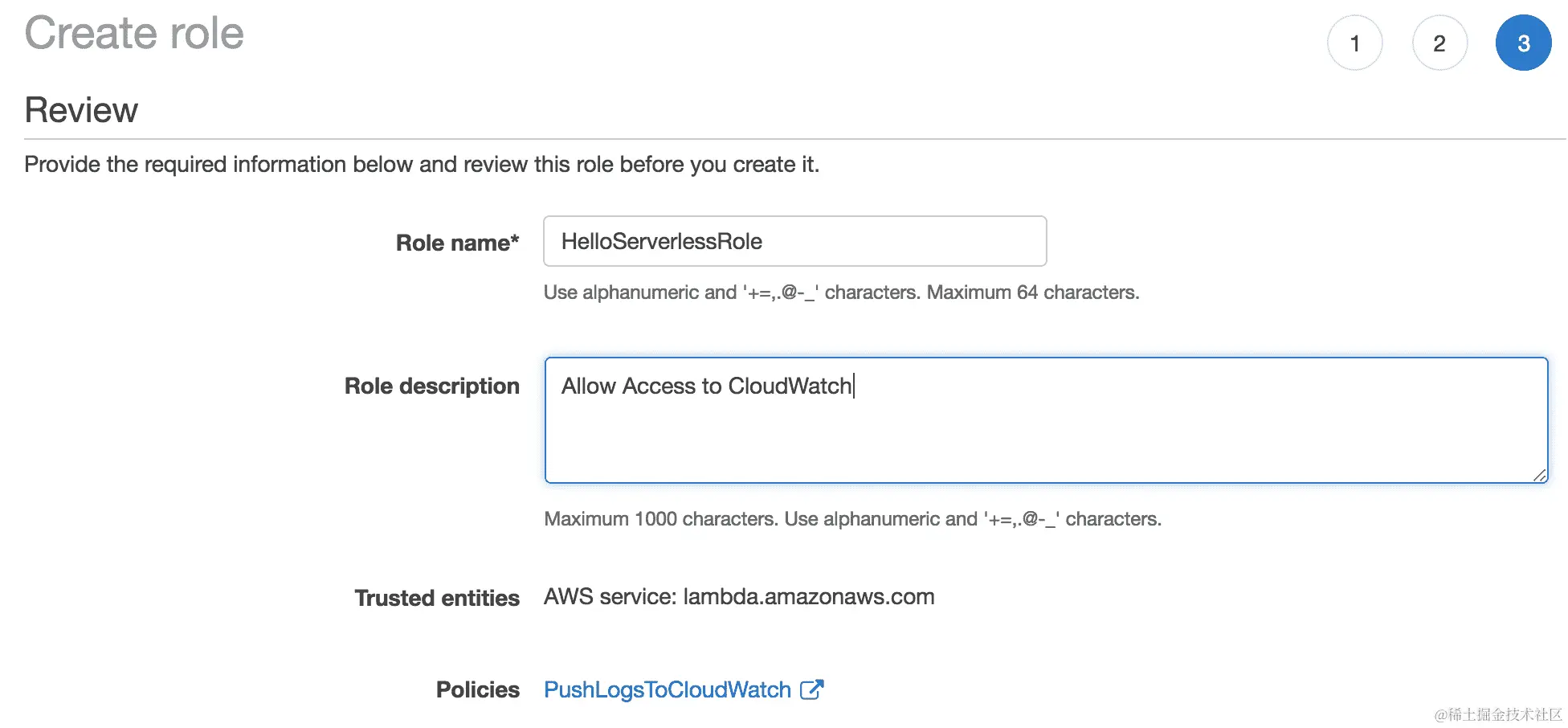The width and height of the screenshot is (1568, 728).
Task: Click the 'Provide the required information' instruction text
Action: (422, 165)
